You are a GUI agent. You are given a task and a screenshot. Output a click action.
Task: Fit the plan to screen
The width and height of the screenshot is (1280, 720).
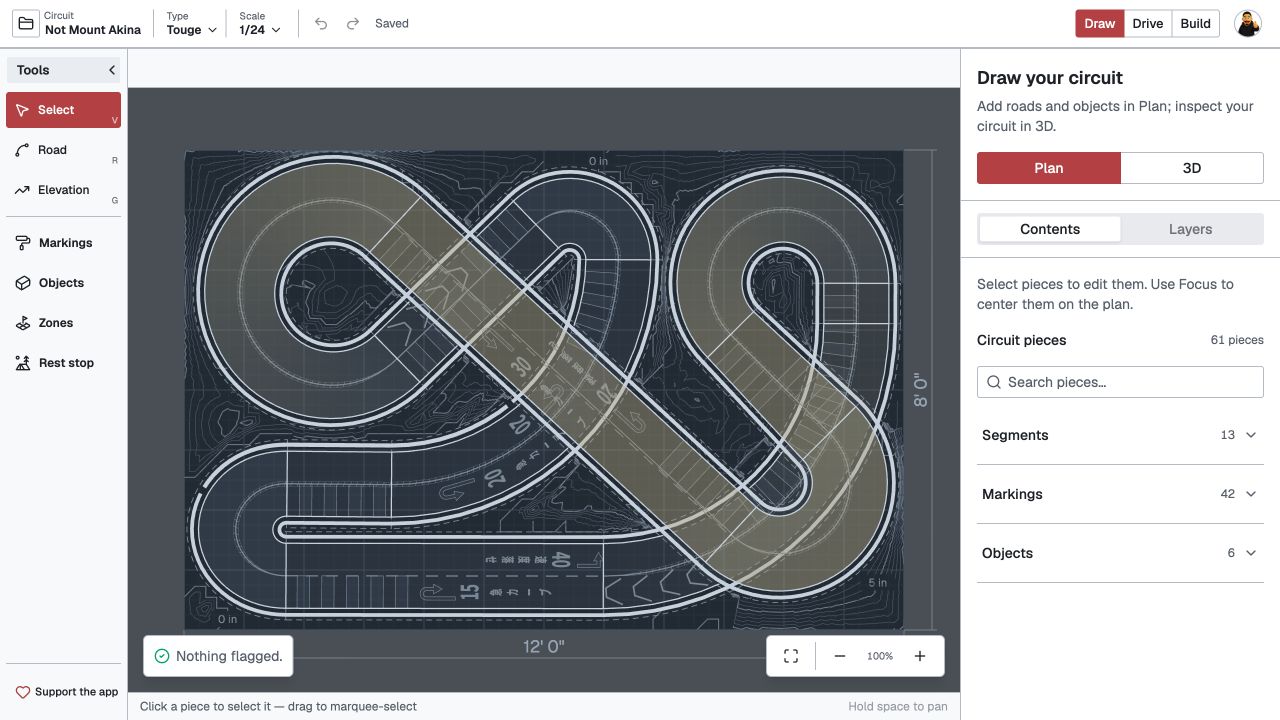click(x=791, y=656)
